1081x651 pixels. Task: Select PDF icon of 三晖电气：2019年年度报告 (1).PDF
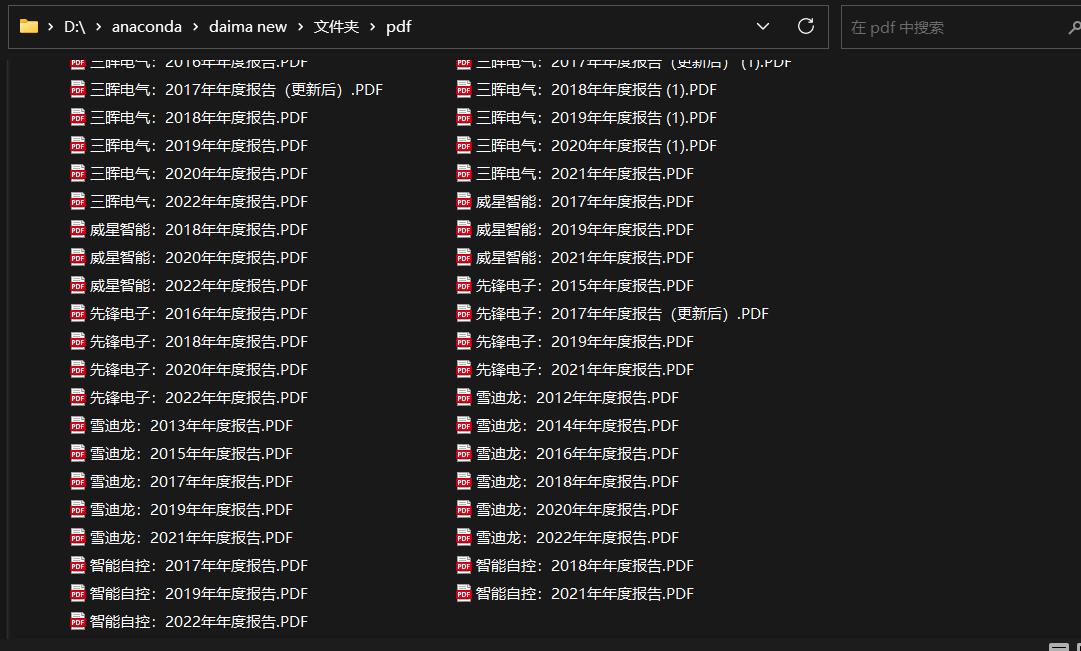pyautogui.click(x=464, y=118)
